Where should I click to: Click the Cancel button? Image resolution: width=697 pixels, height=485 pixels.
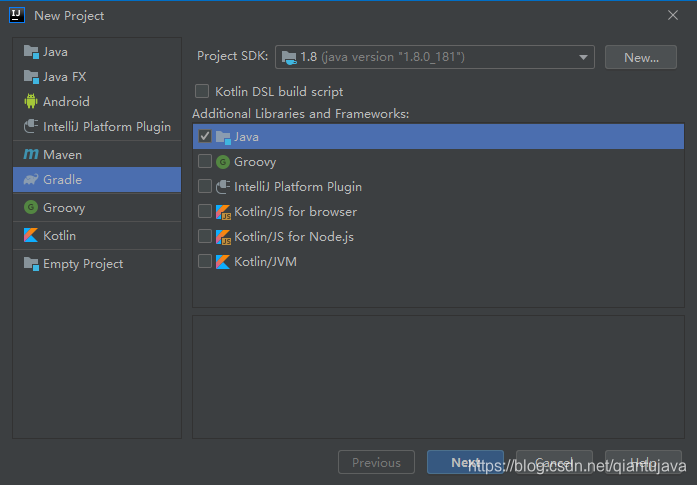point(554,462)
